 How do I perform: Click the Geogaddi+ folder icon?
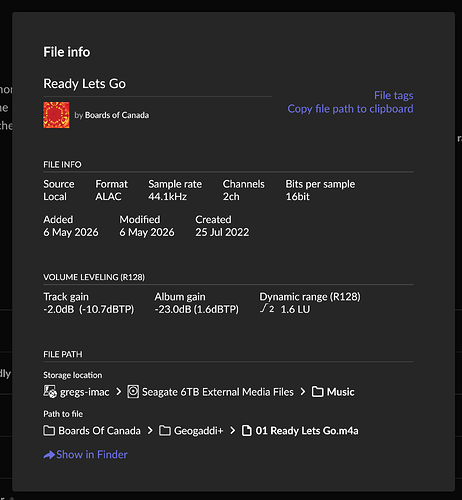(165, 430)
